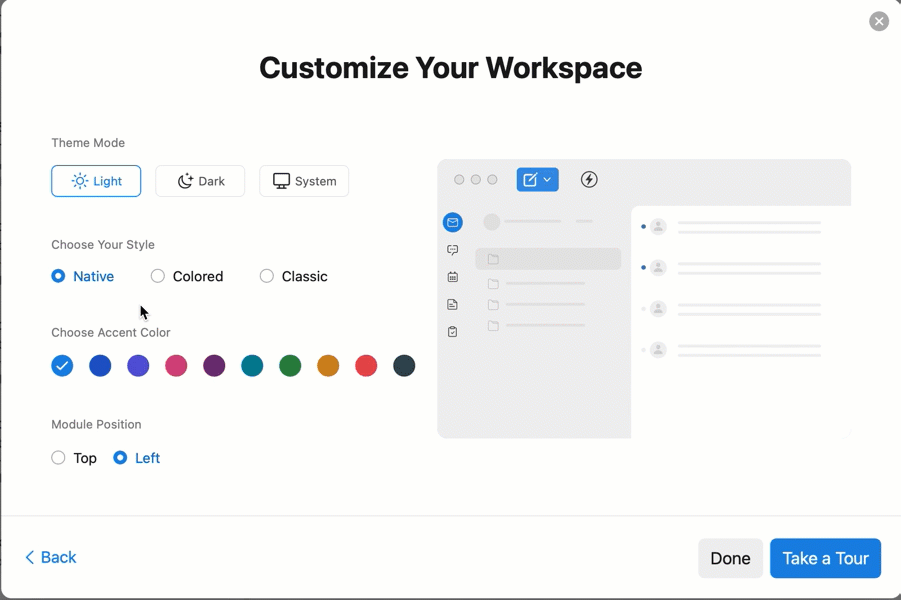Image resolution: width=901 pixels, height=600 pixels.
Task: Choose System theme mode
Action: pos(304,181)
